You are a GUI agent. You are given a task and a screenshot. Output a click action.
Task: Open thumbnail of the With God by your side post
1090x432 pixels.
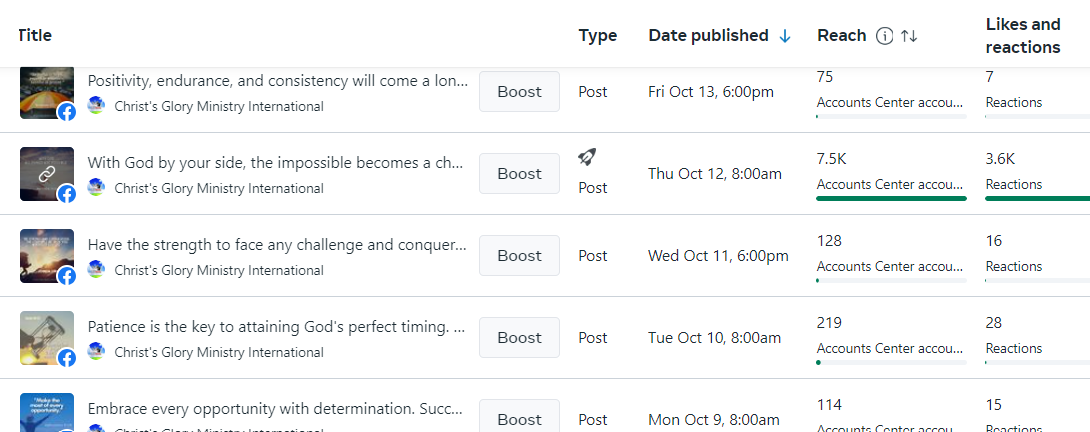click(46, 173)
